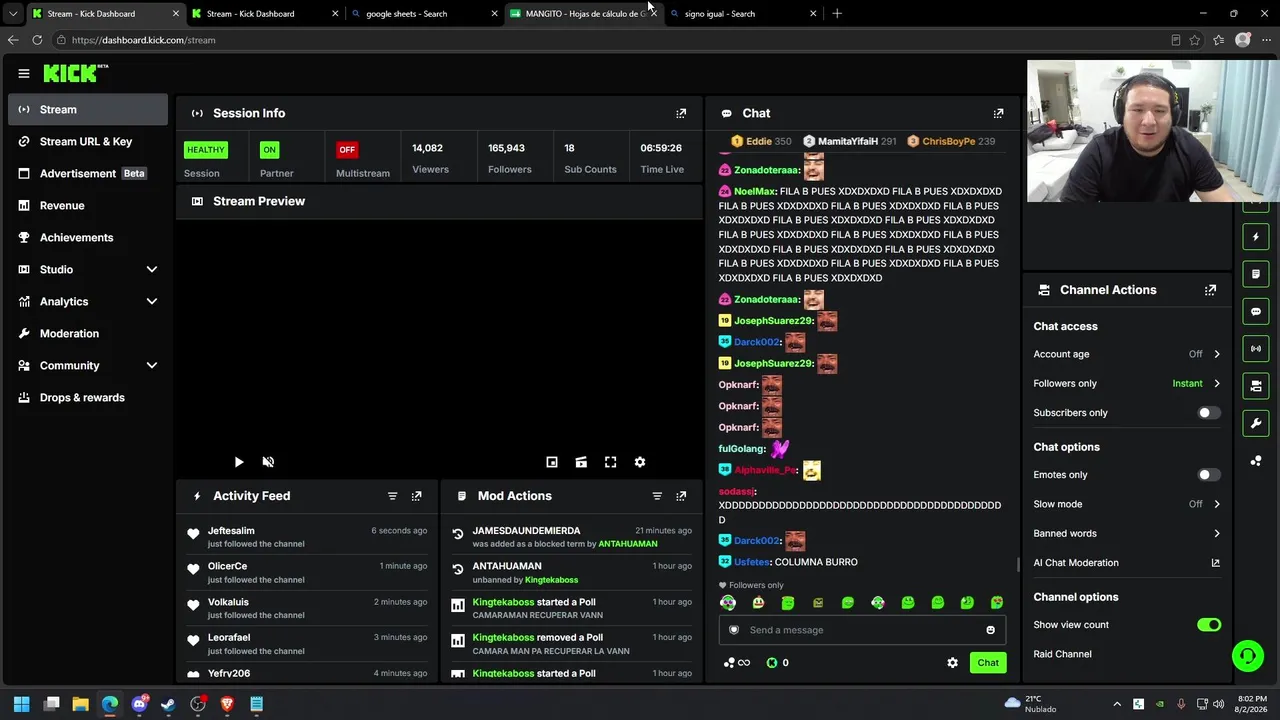Open Activity Feed filter options

pyautogui.click(x=392, y=496)
